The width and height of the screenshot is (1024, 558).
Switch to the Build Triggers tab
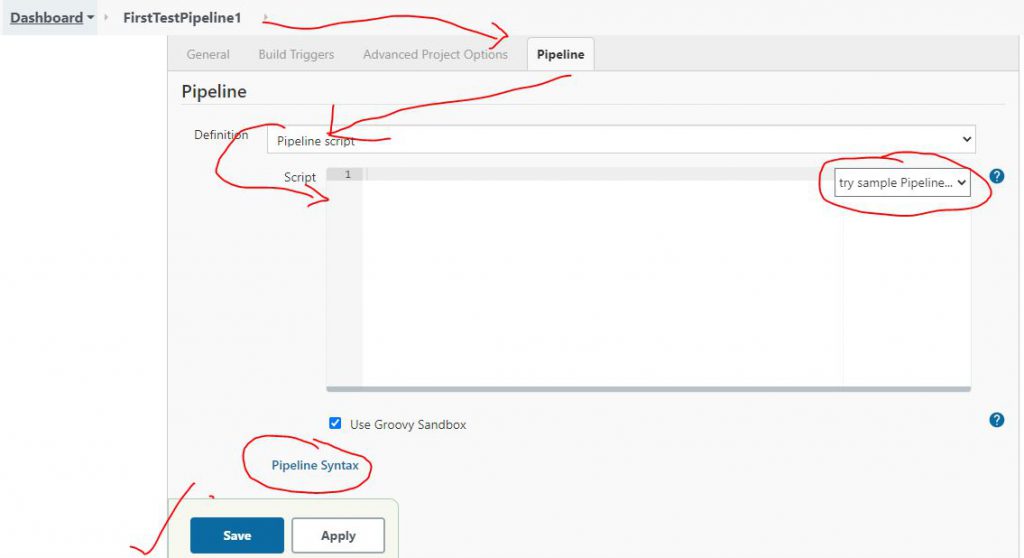pyautogui.click(x=296, y=54)
